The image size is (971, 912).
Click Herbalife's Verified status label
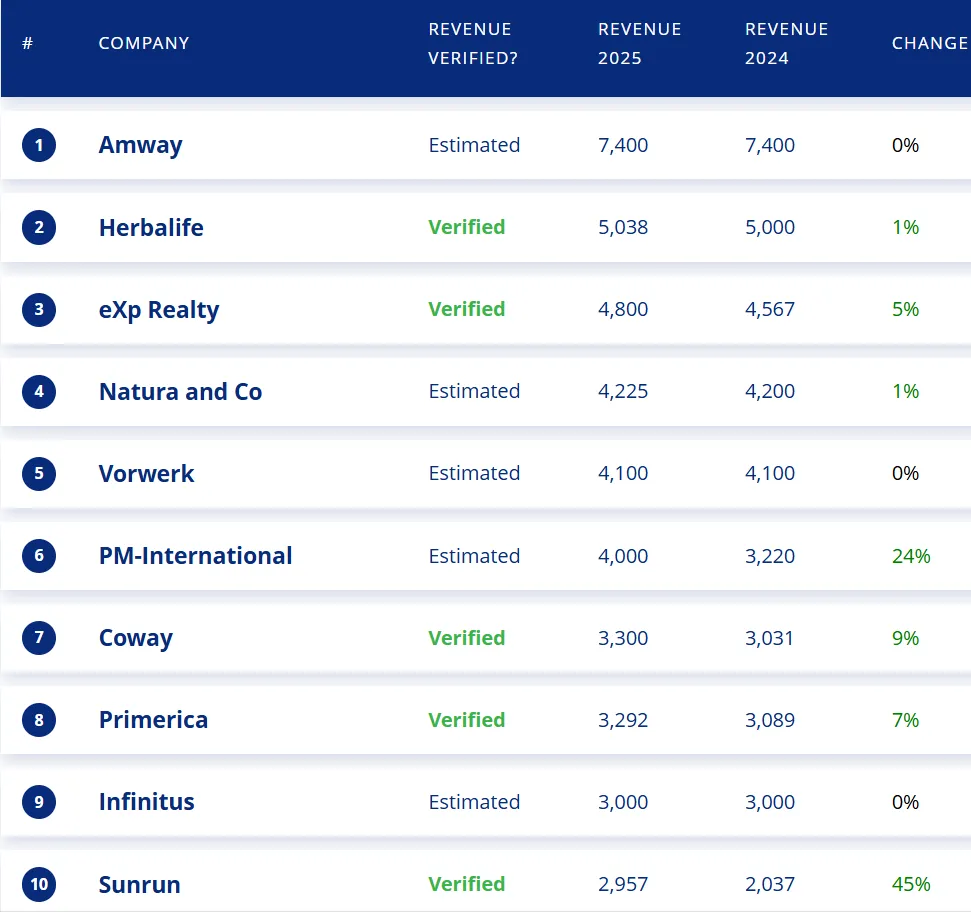(x=466, y=227)
